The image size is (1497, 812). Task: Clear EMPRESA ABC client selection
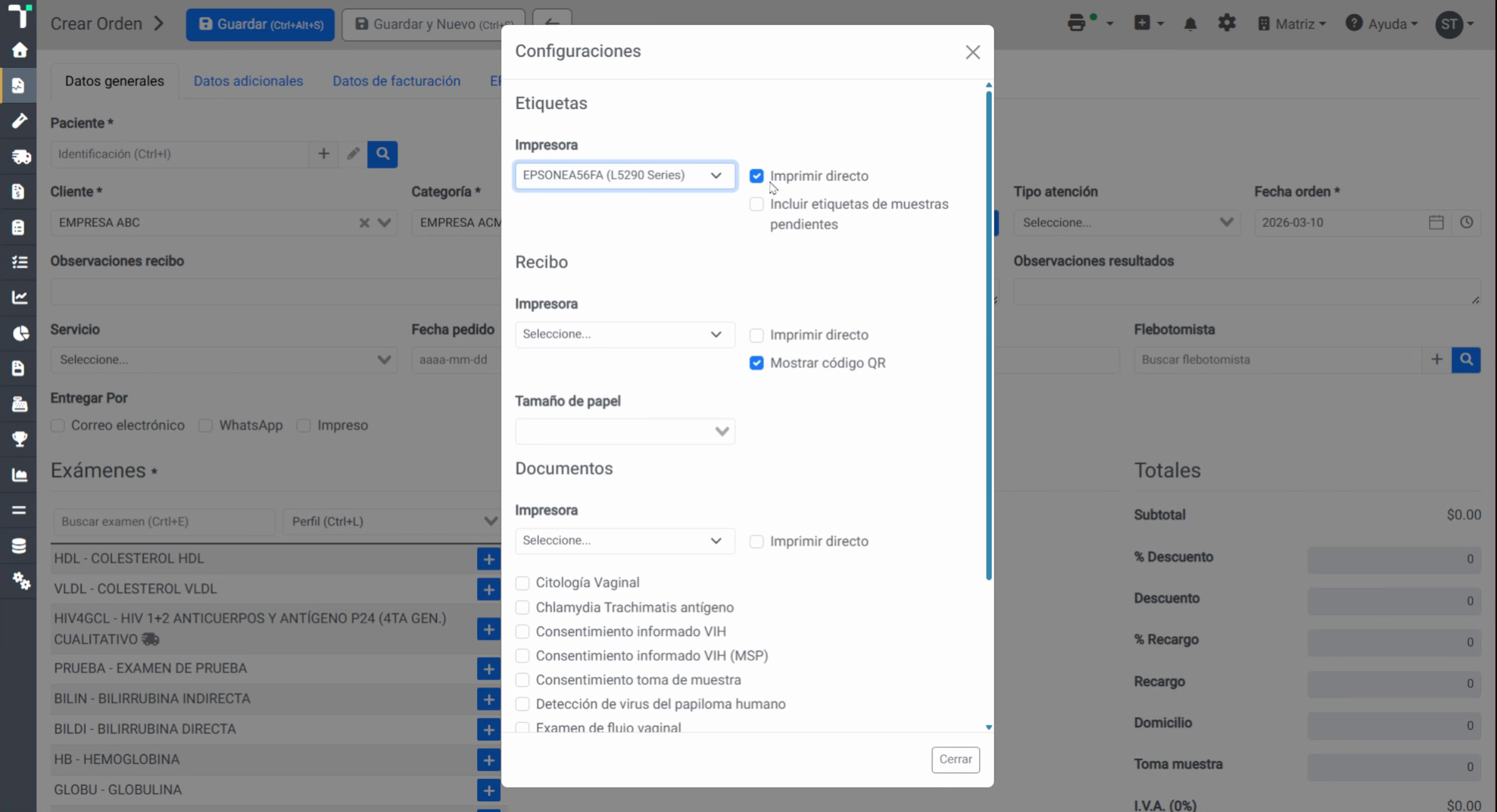(364, 223)
